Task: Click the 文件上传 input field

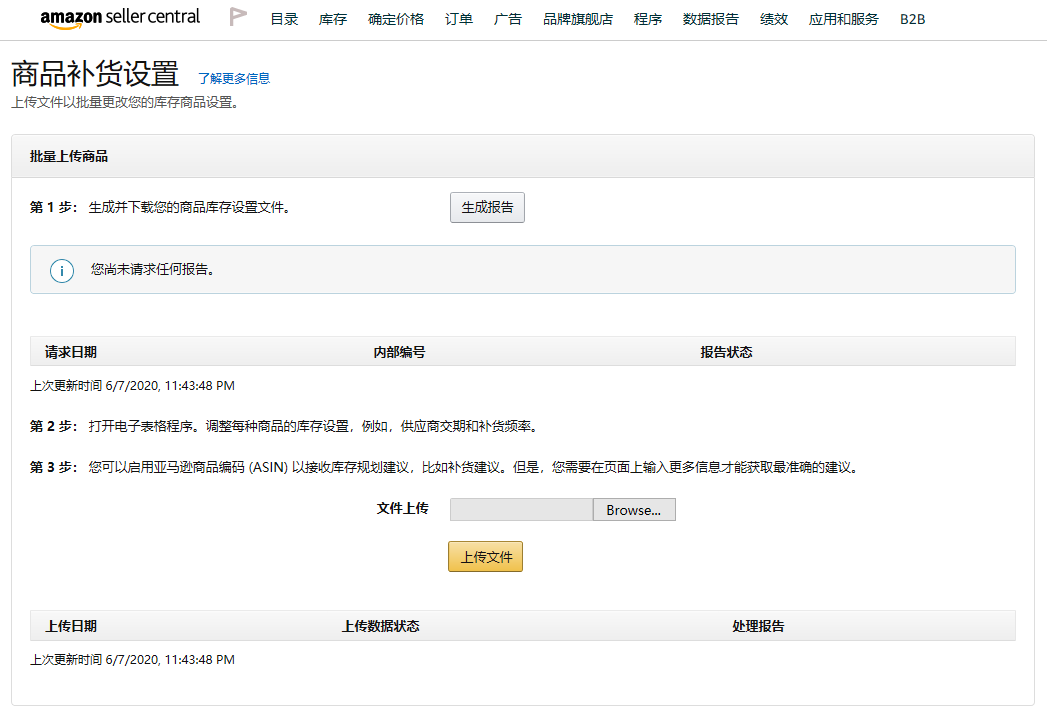Action: (x=521, y=509)
